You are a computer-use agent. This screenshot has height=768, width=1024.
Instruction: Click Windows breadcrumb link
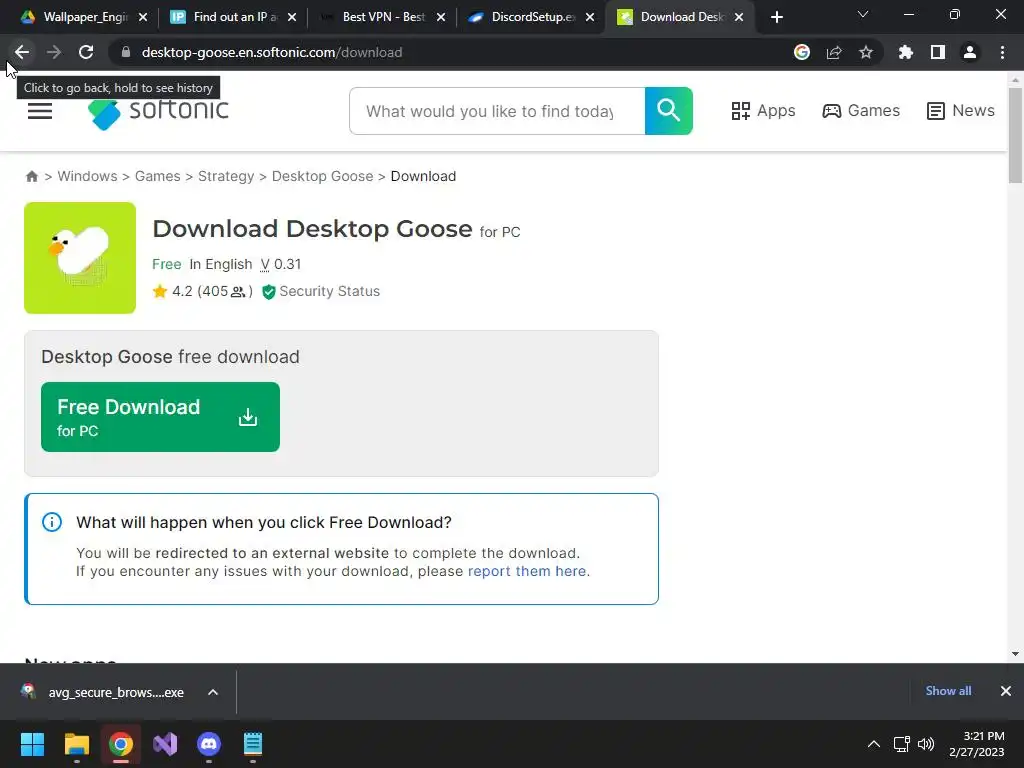(x=88, y=176)
